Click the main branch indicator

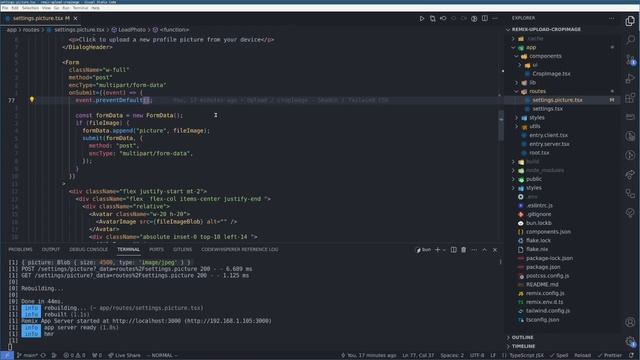click(28, 356)
